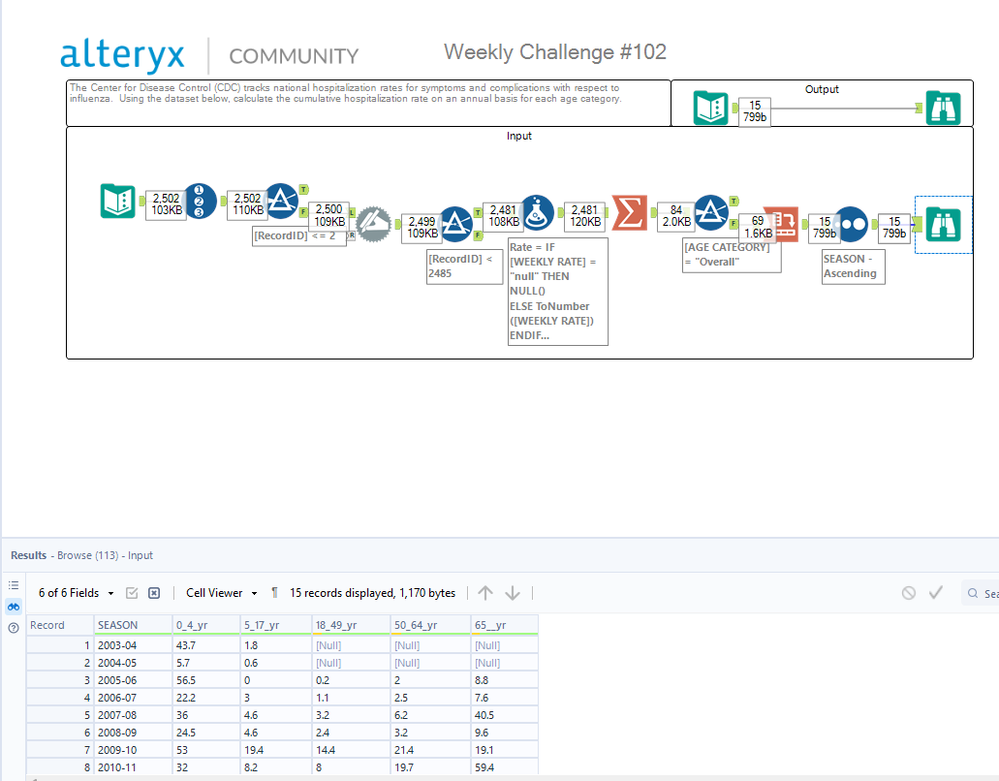Select the 0_4_yr cell showing 56.5
The image size is (999, 781).
pyautogui.click(x=206, y=680)
